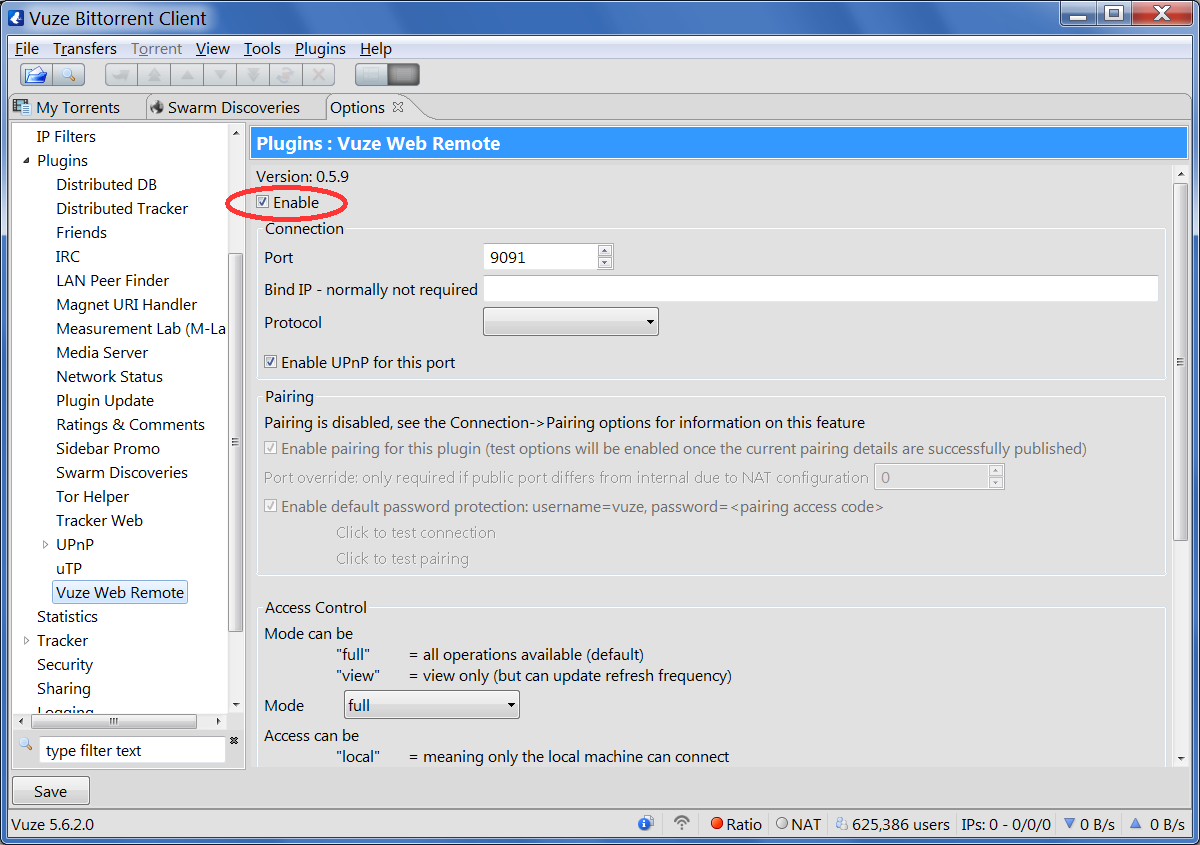Click the greyed curved-arrow run toolbar icon
1200x845 pixels.
tap(121, 74)
